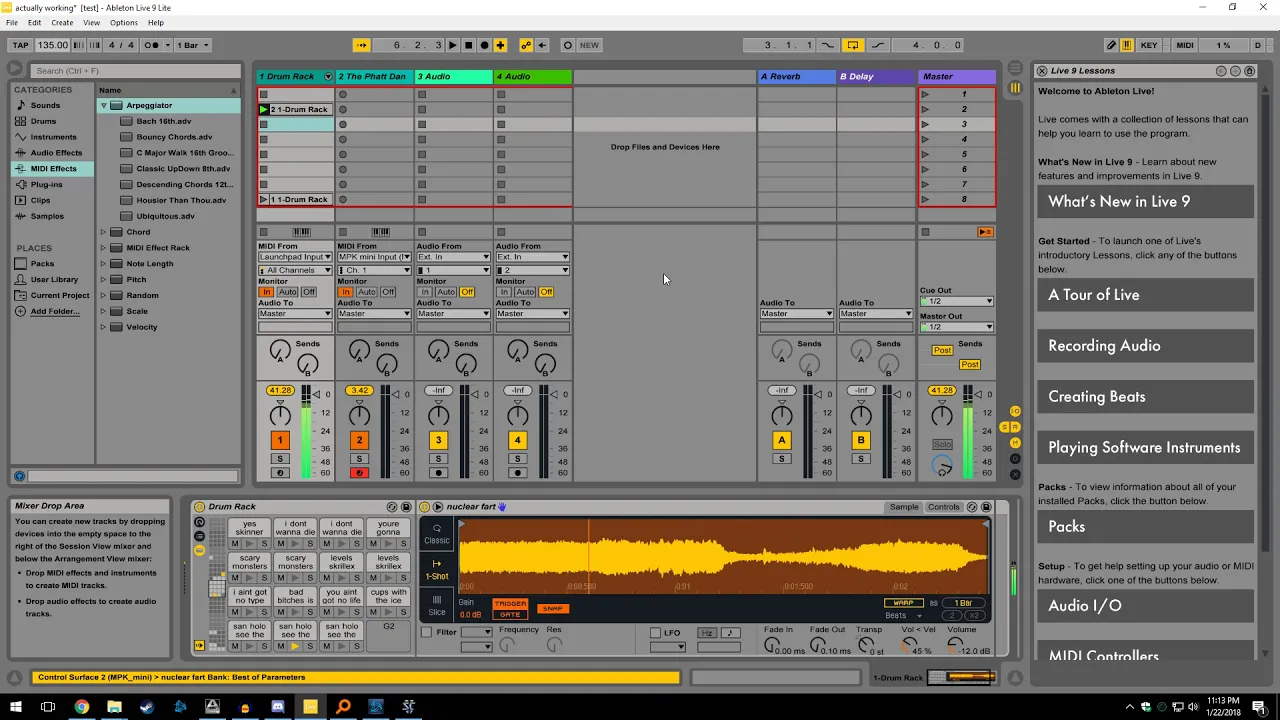Select the Audio Effects category

point(56,153)
